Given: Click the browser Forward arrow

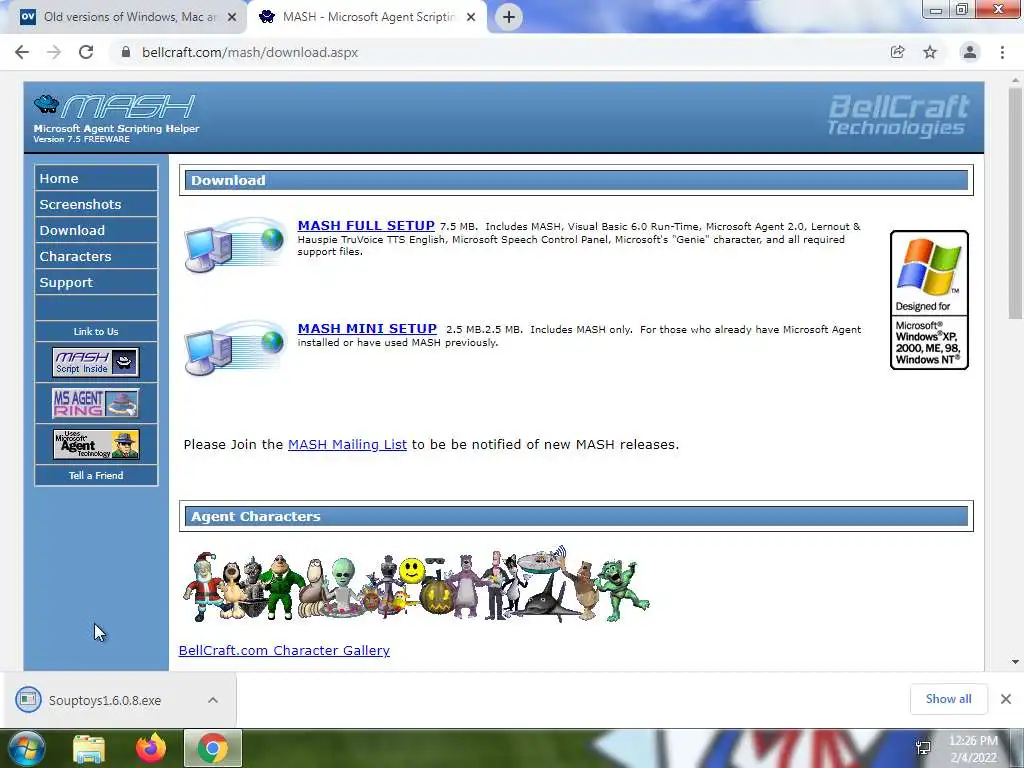Looking at the screenshot, I should coord(54,52).
